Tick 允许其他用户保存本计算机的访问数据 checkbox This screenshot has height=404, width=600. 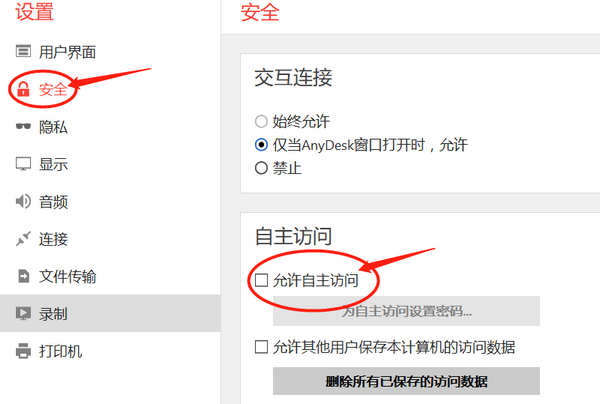pyautogui.click(x=261, y=347)
